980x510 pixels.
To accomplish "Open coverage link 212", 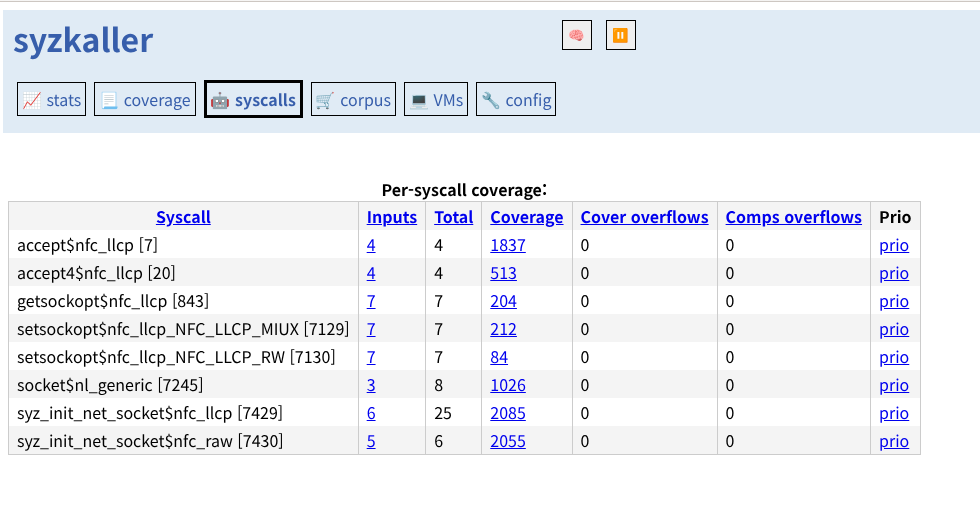I will pyautogui.click(x=504, y=329).
